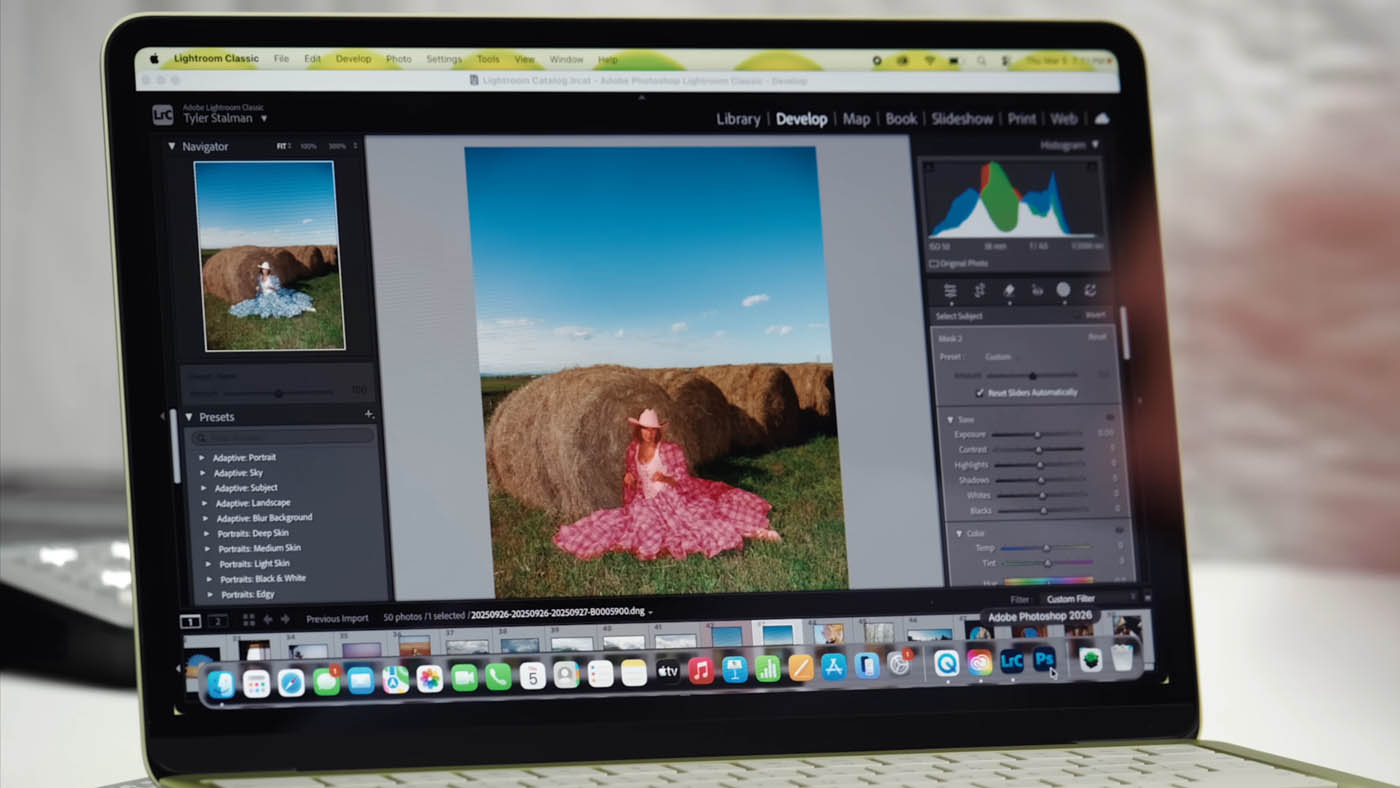Image resolution: width=1400 pixels, height=788 pixels.
Task: Open the Masking circle tool icon
Action: tap(1063, 290)
